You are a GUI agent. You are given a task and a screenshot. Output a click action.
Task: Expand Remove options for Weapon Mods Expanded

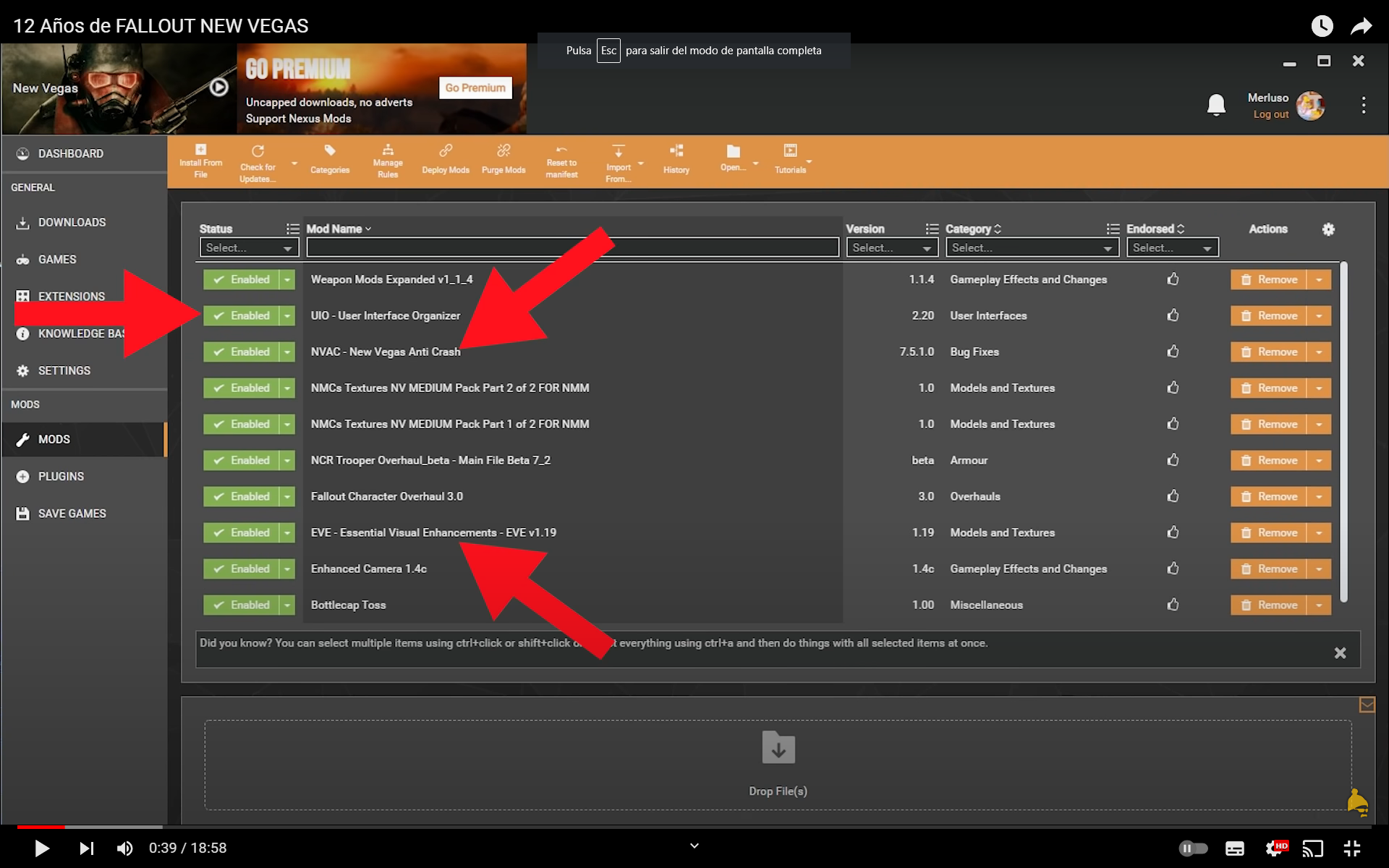tap(1320, 279)
